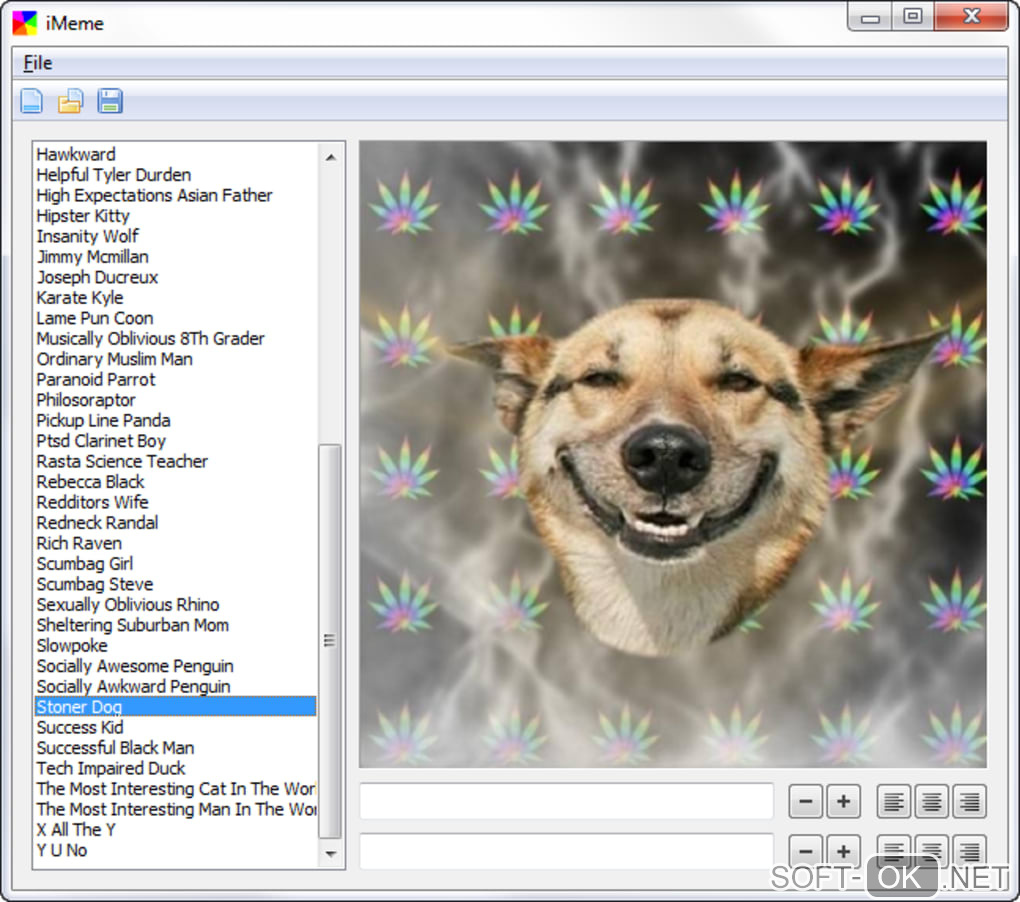Click the meme list scrollbar thumb
Image resolution: width=1020 pixels, height=902 pixels.
coord(330,641)
